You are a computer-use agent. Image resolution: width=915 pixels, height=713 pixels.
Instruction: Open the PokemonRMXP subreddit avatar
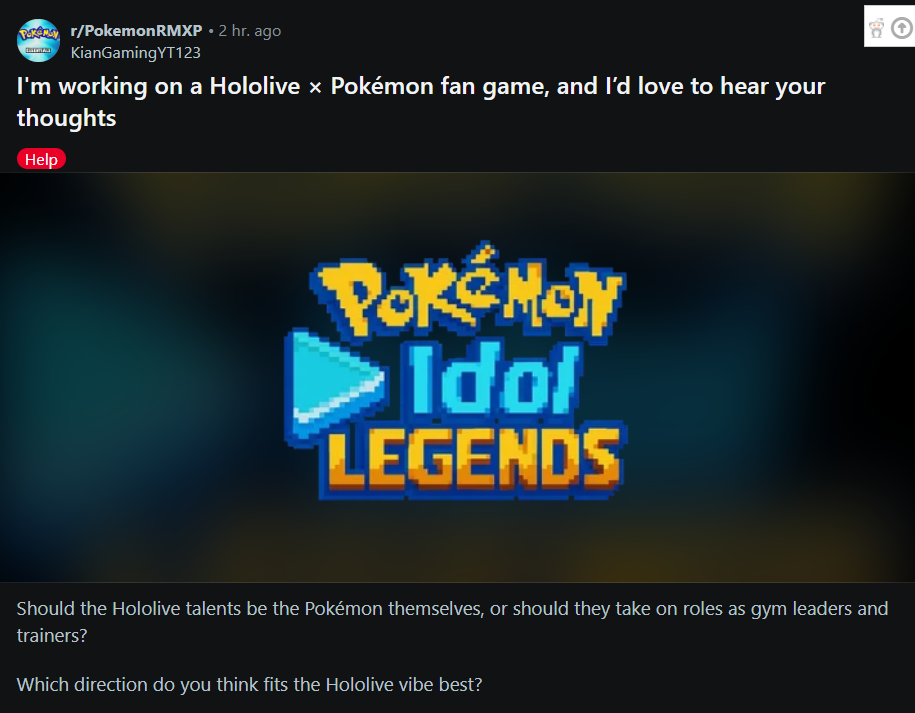tap(39, 41)
